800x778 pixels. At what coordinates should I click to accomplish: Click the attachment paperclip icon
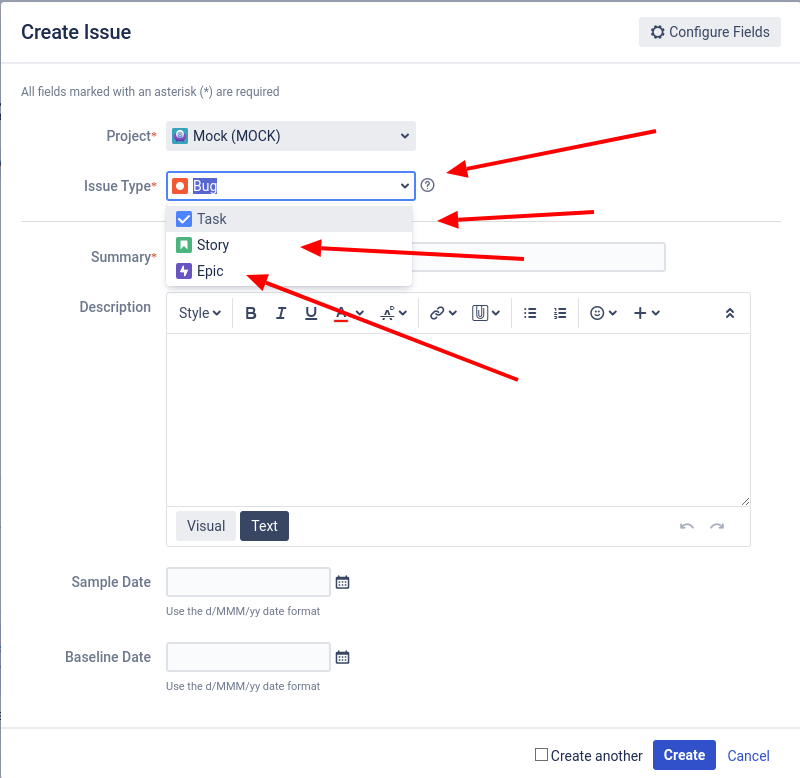480,313
